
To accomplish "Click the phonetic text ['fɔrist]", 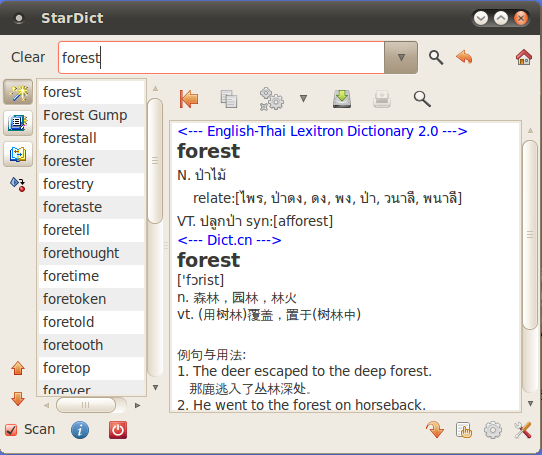I will pyautogui.click(x=200, y=280).
